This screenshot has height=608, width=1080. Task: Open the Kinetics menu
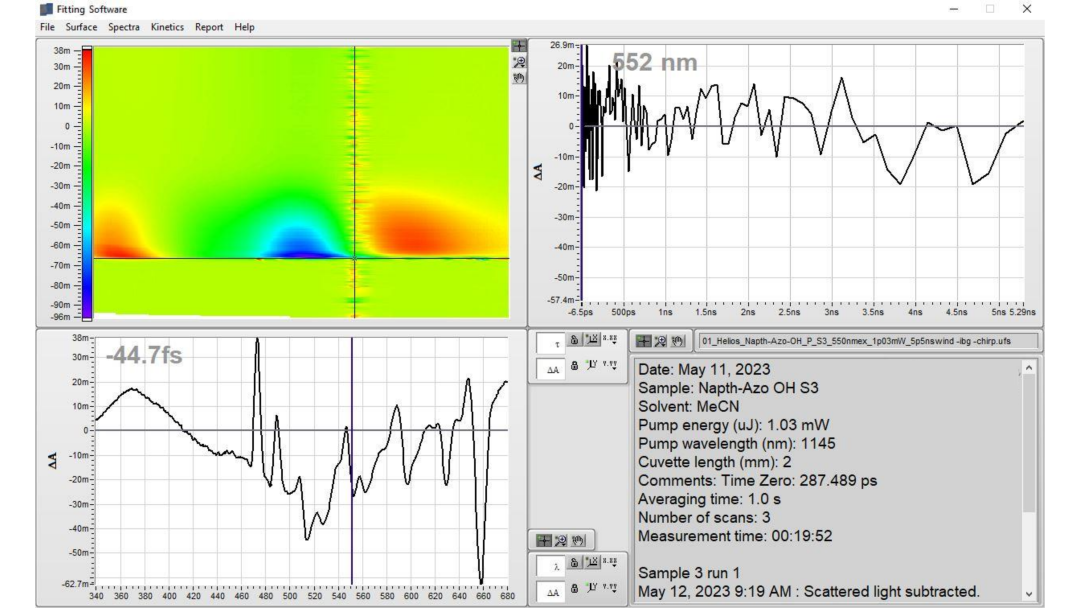point(167,27)
